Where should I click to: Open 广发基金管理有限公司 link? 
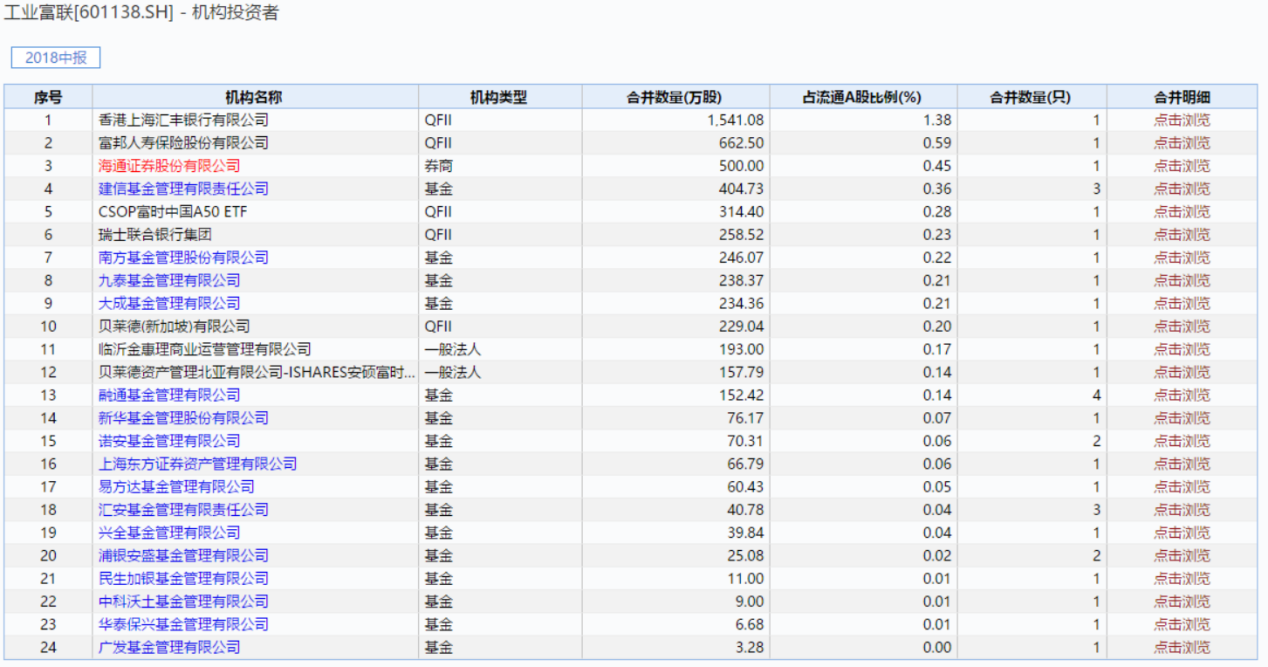coord(170,648)
